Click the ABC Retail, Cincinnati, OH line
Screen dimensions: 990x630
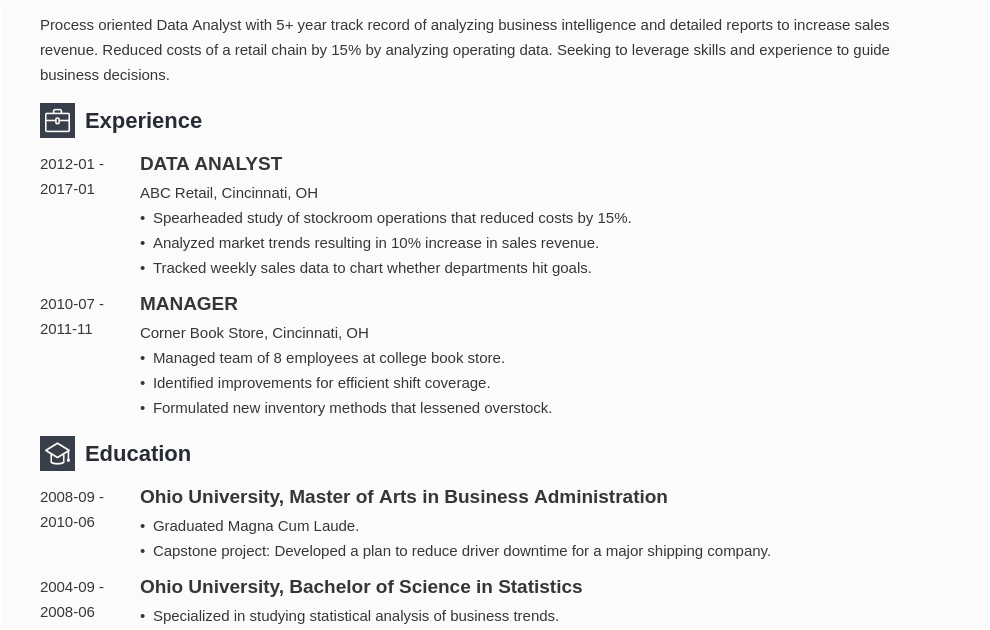click(x=229, y=193)
